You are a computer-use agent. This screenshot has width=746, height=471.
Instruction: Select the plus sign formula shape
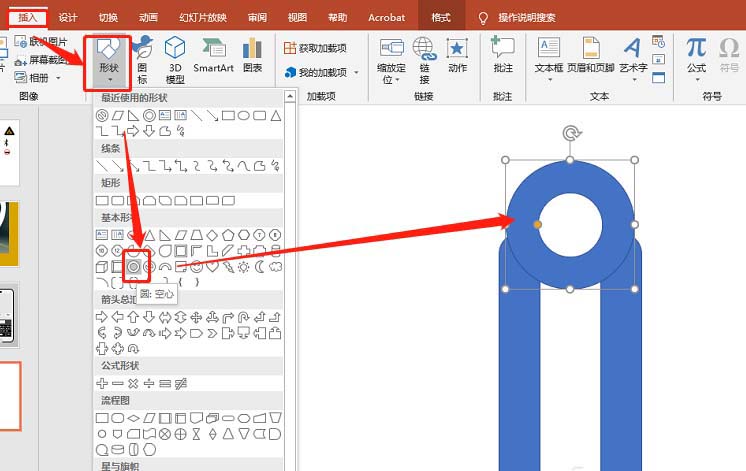tap(101, 383)
